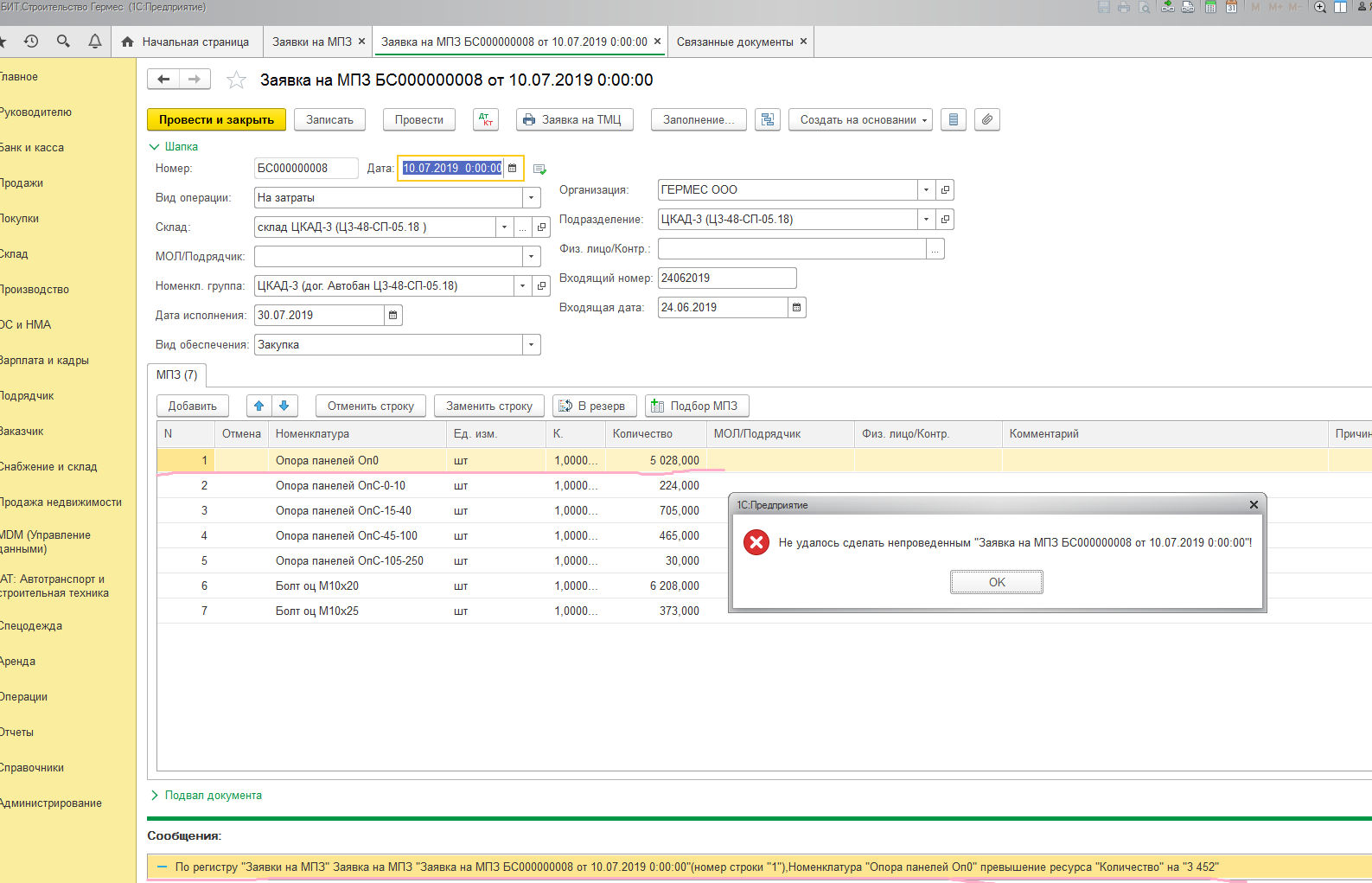This screenshot has width=1372, height=883.
Task: Open Склад item card icon
Action: [542, 227]
